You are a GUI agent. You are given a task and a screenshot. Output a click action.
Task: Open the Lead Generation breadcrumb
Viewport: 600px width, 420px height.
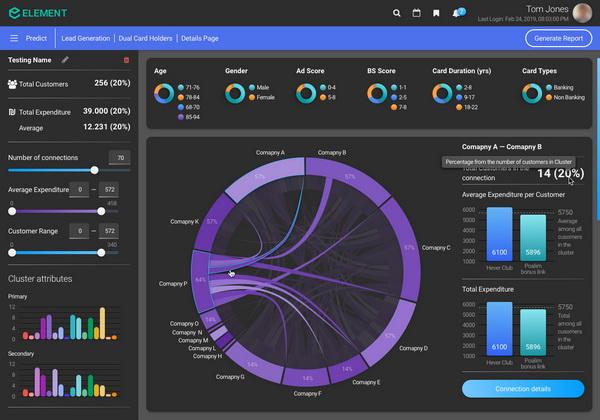point(86,38)
